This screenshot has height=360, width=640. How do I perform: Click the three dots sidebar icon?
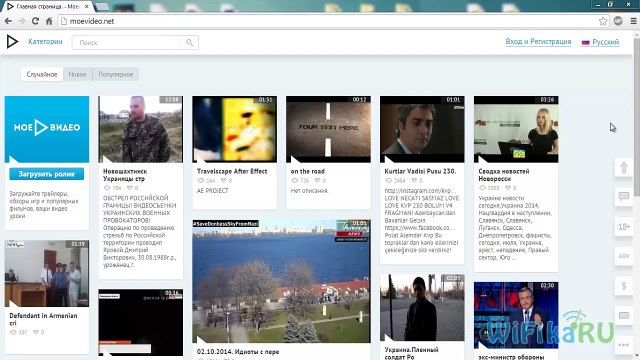(624, 345)
